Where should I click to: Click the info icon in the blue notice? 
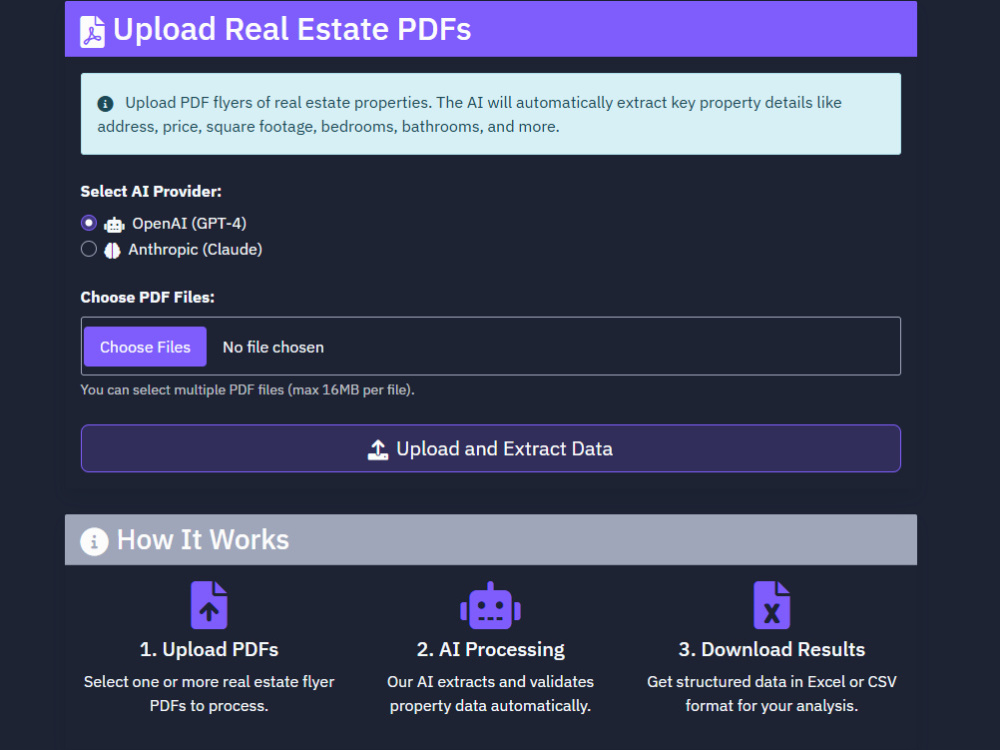coord(105,103)
